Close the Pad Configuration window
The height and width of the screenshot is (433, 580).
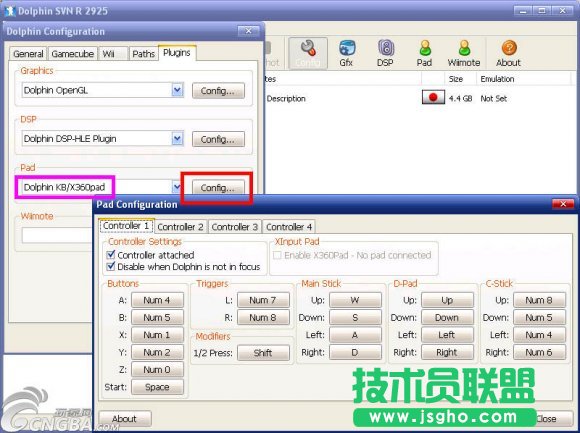(563, 204)
